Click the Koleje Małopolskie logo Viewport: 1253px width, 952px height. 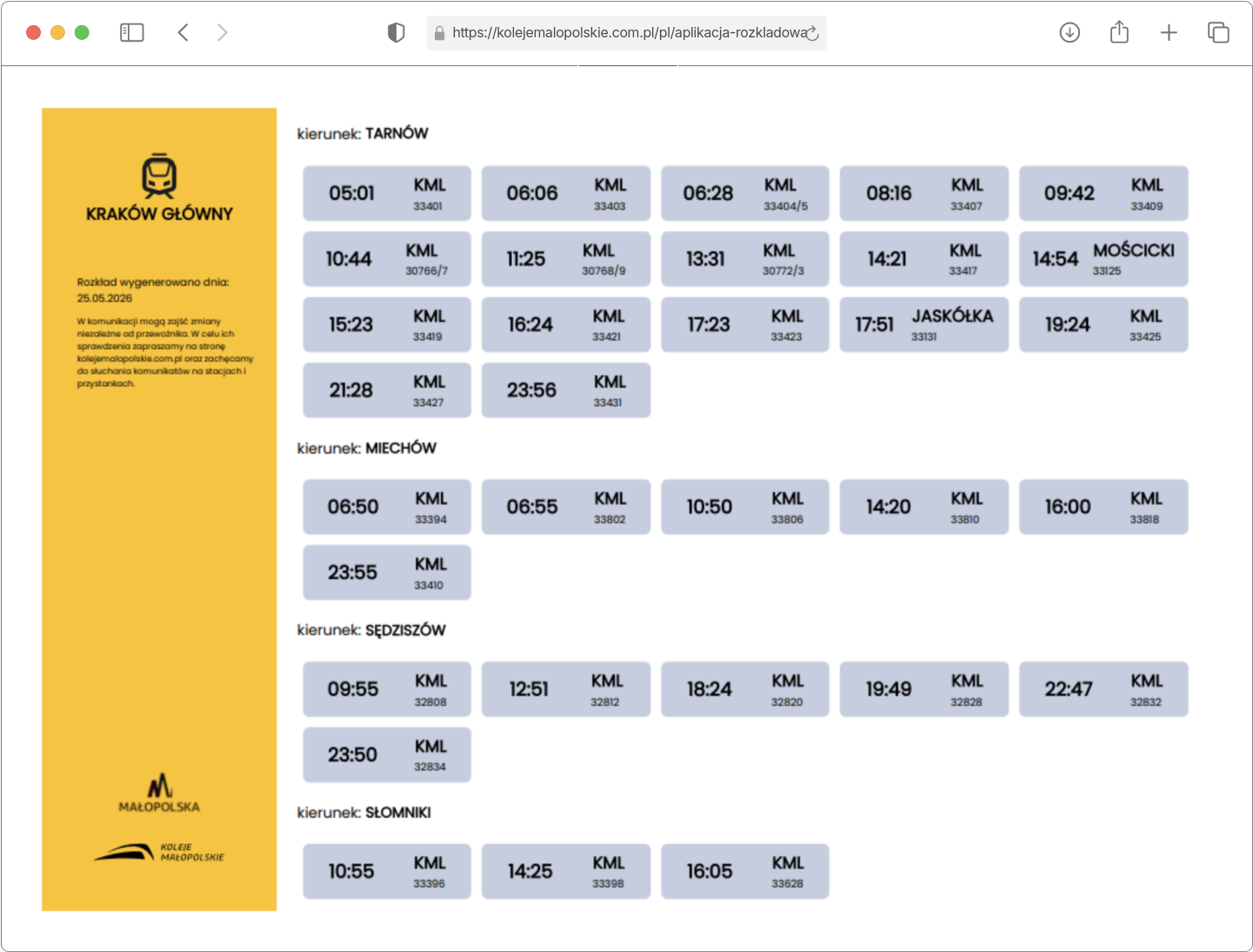tap(159, 852)
